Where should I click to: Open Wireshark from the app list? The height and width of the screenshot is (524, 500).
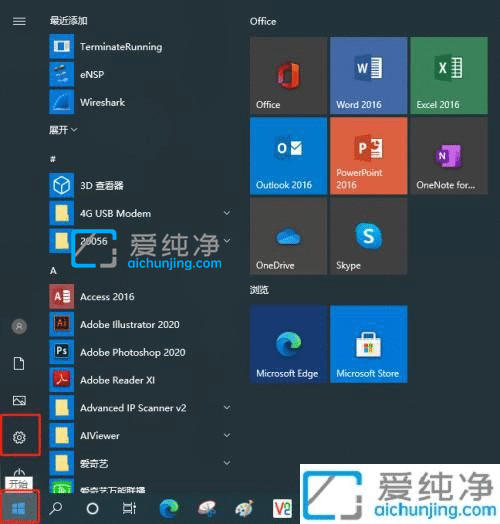(x=140, y=102)
